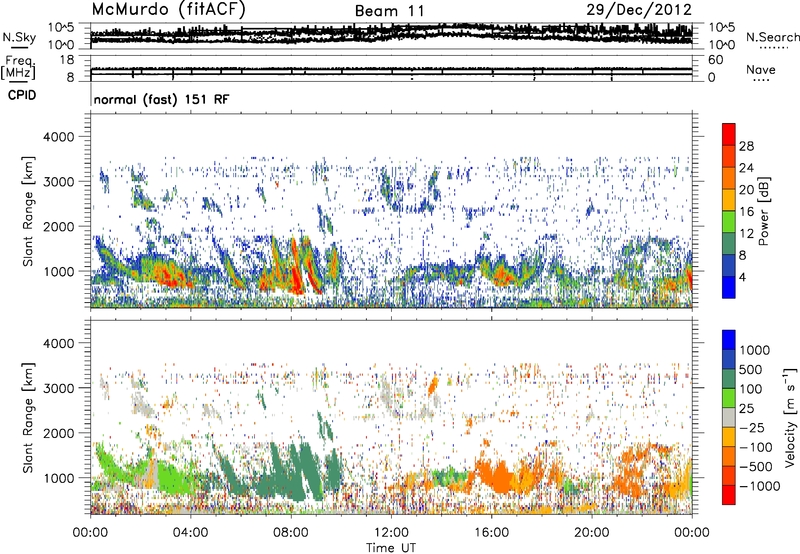The width and height of the screenshot is (800, 554).
Task: Click the orange velocity patch near 16:00
Action: coord(494,475)
